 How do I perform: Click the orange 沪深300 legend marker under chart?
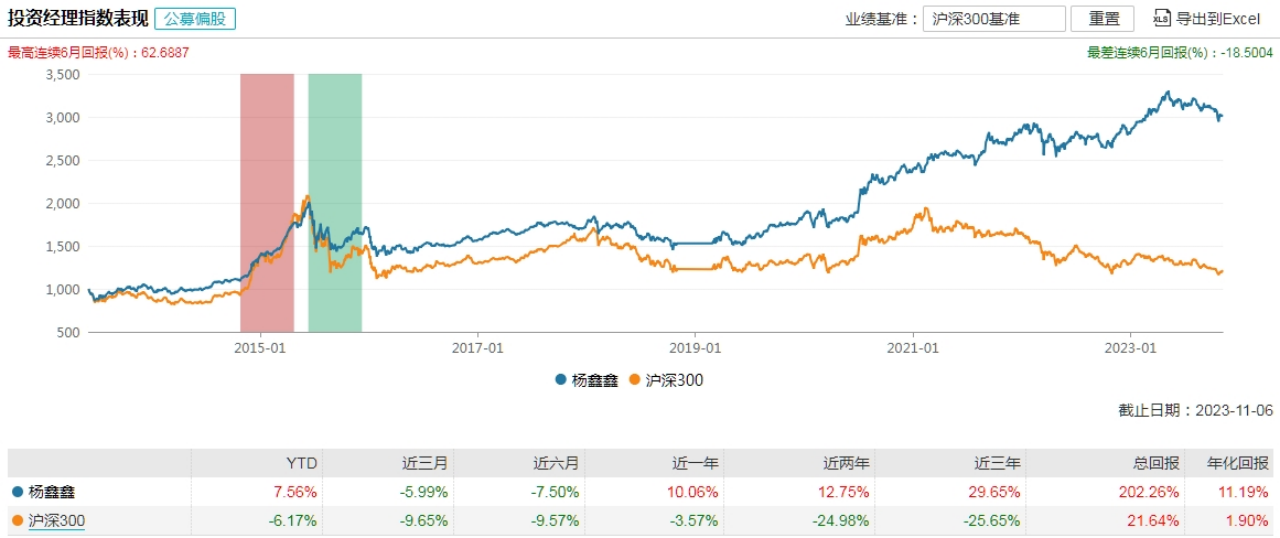632,380
